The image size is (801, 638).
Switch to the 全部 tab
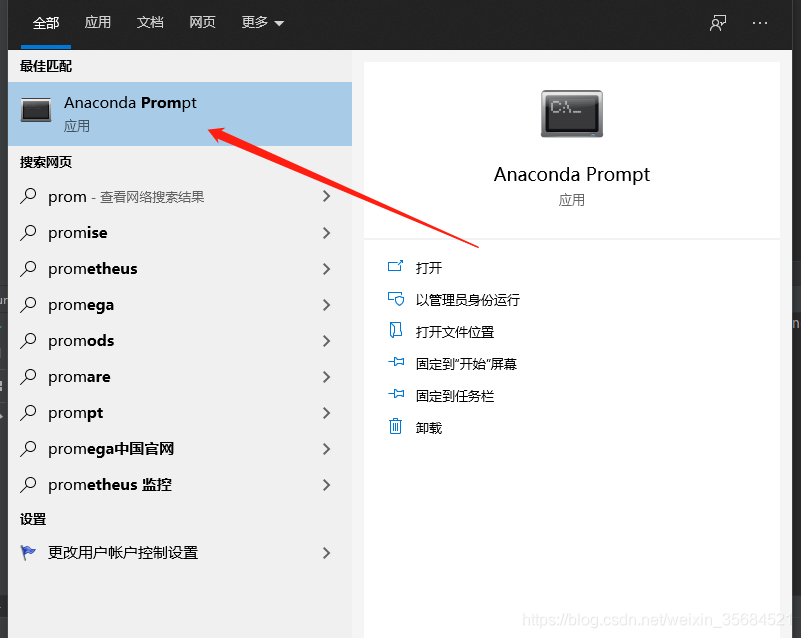[x=46, y=22]
